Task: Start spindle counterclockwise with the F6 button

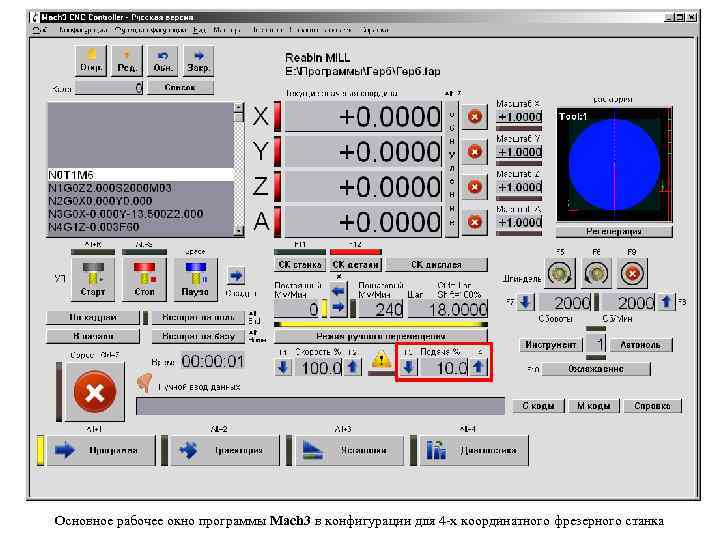Action: (x=596, y=273)
